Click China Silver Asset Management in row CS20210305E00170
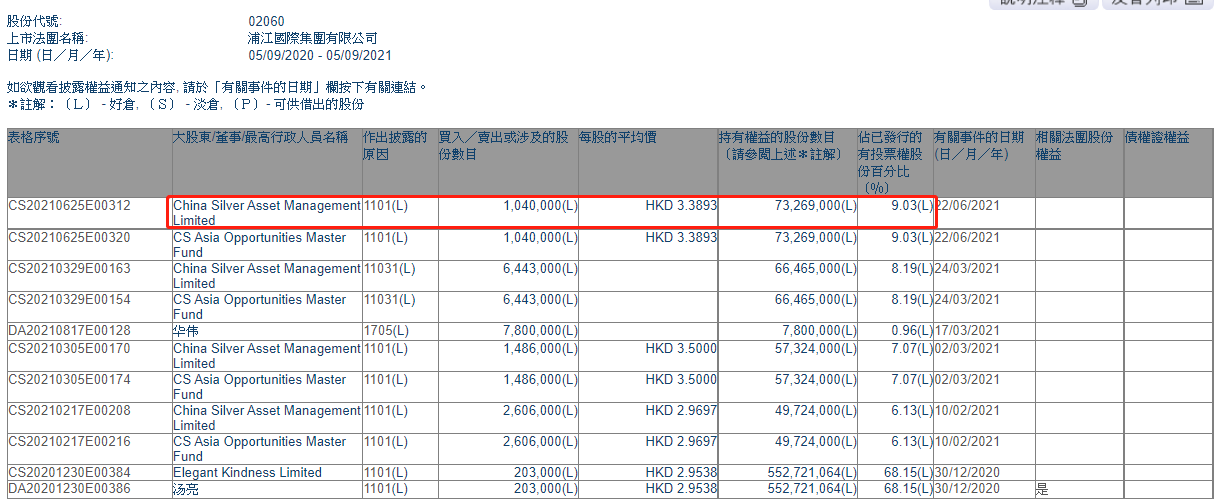1218x499 pixels. [x=266, y=356]
